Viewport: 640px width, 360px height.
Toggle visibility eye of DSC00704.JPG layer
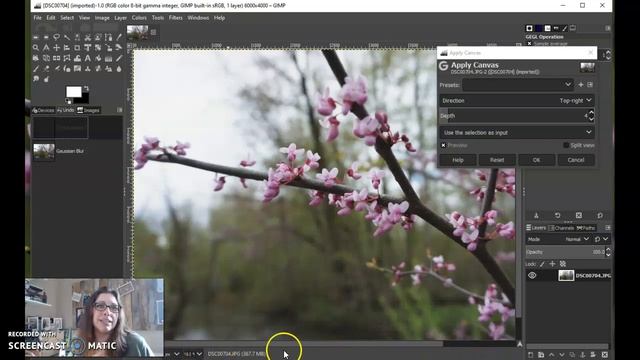pyautogui.click(x=532, y=276)
